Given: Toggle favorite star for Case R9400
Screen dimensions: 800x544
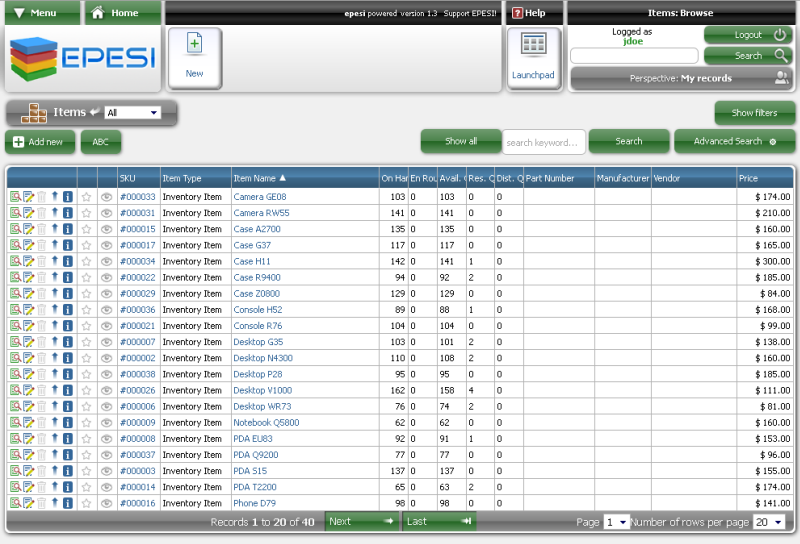Looking at the screenshot, I should 87,278.
